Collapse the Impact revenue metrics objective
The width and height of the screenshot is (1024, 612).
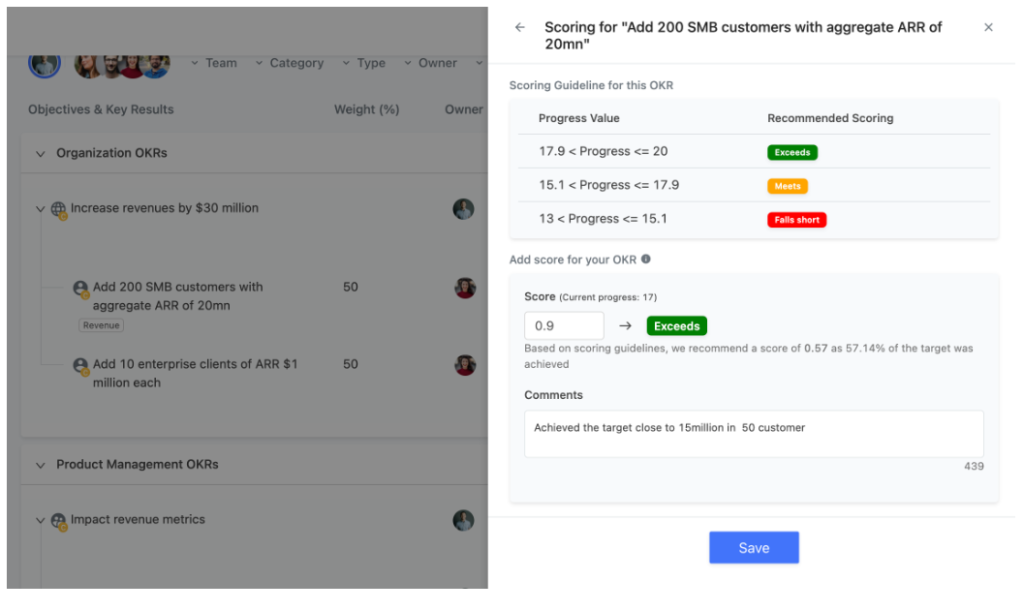[40, 521]
